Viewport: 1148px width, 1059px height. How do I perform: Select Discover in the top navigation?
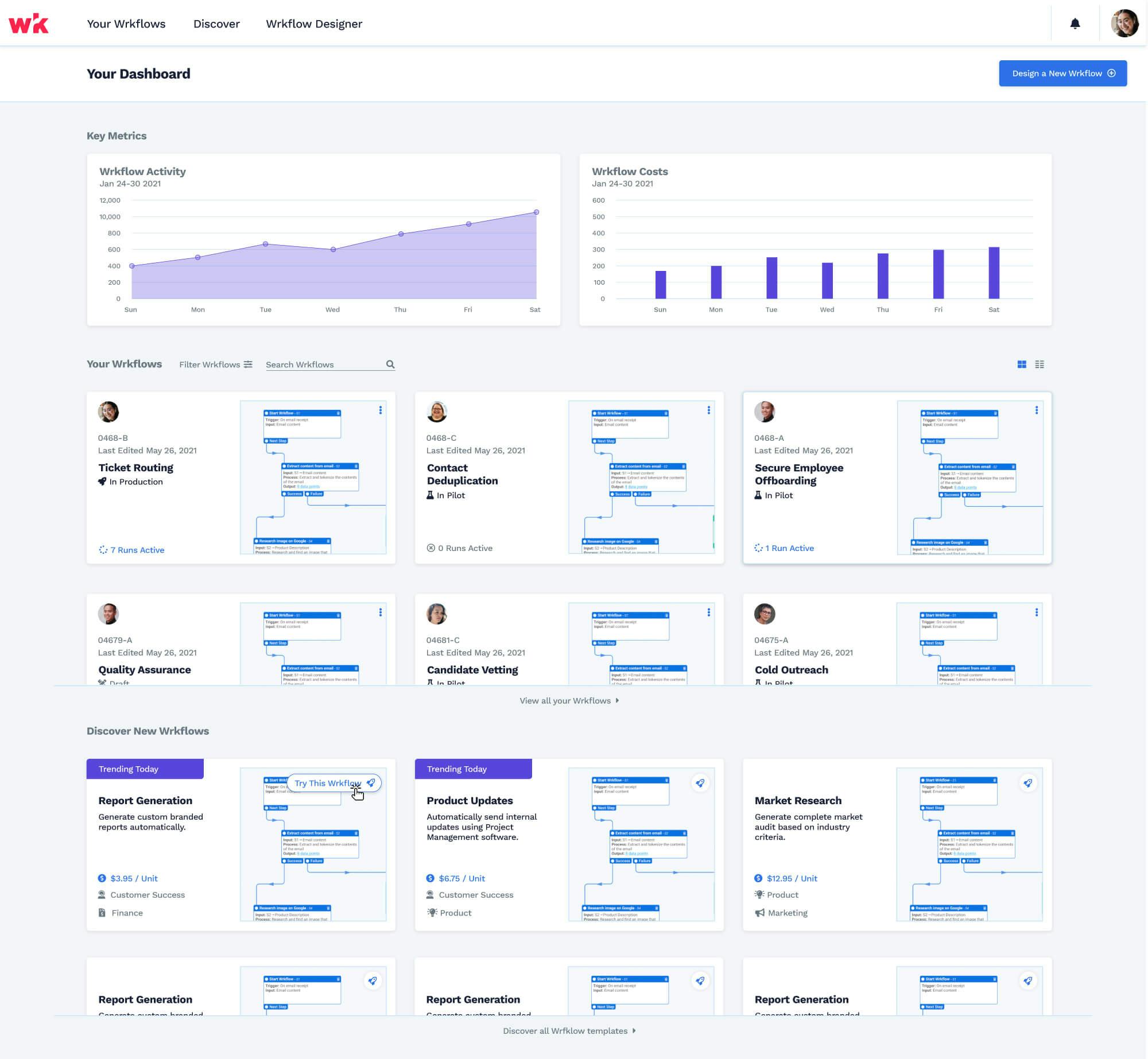(x=216, y=24)
